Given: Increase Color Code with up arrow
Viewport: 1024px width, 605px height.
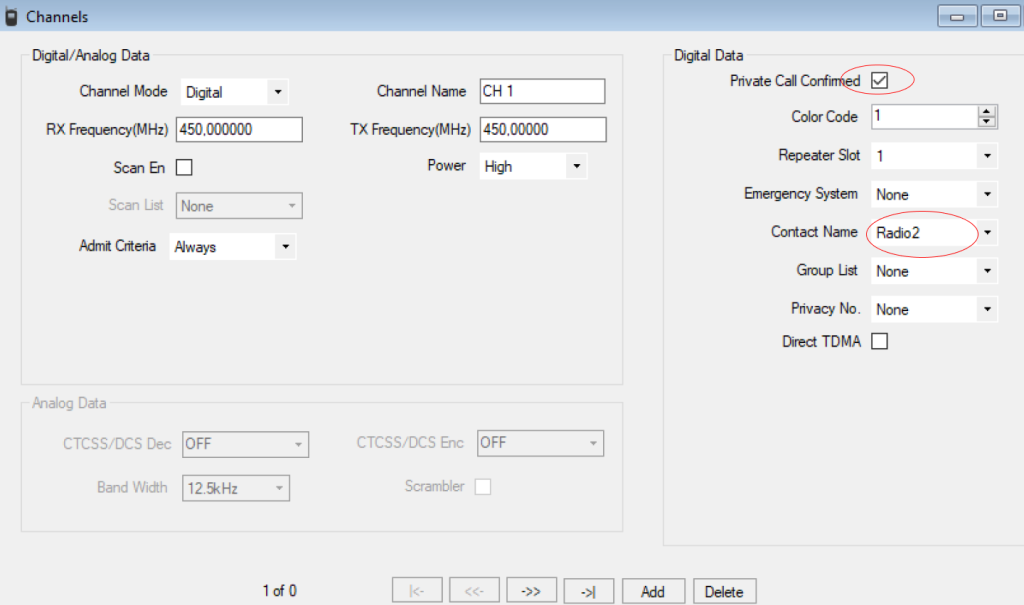Looking at the screenshot, I should pyautogui.click(x=987, y=111).
